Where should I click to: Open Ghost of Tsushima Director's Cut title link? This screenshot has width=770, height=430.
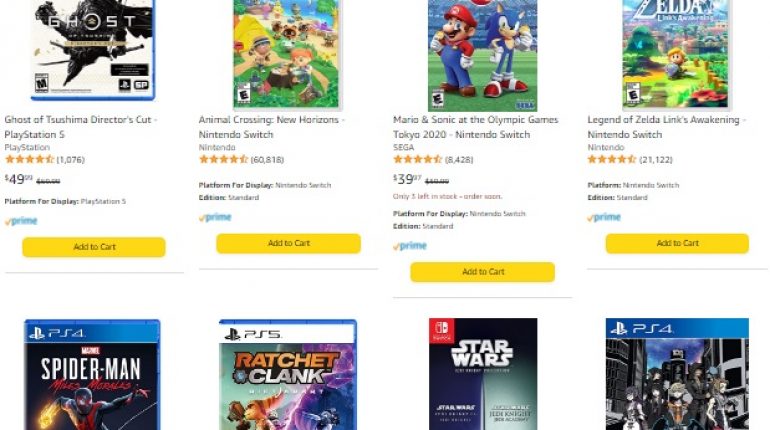[80, 126]
